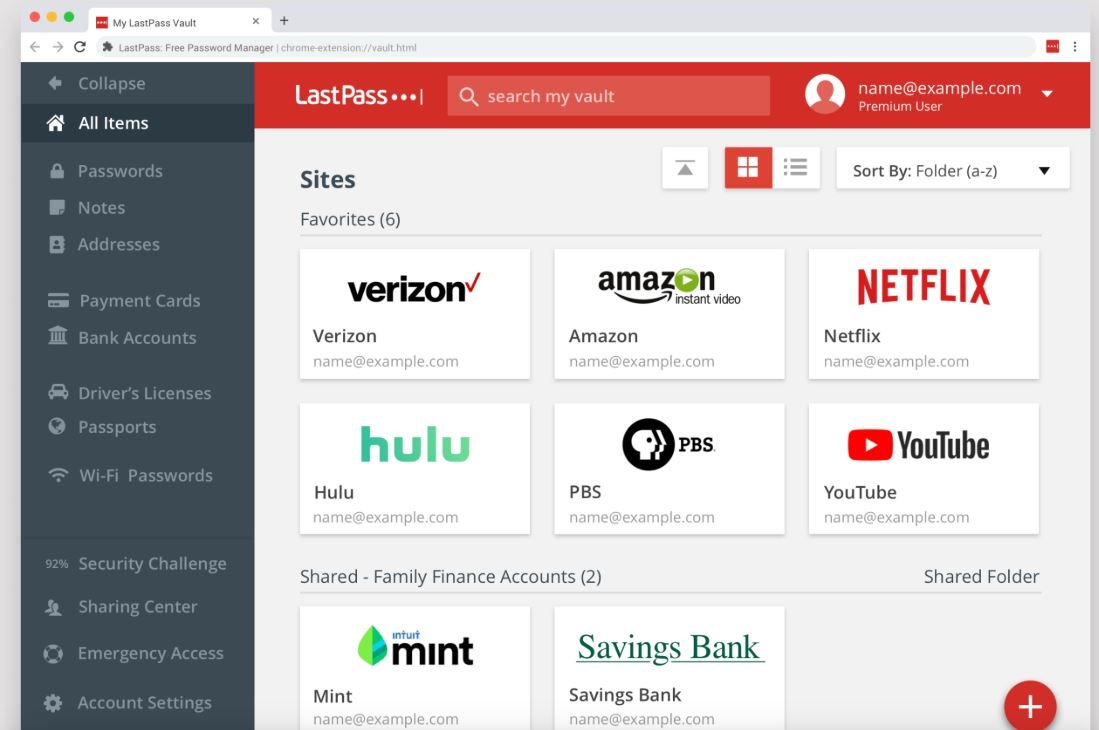Click the magnifier icon in vault search
Viewport: 1099px width, 730px height.
click(x=468, y=97)
